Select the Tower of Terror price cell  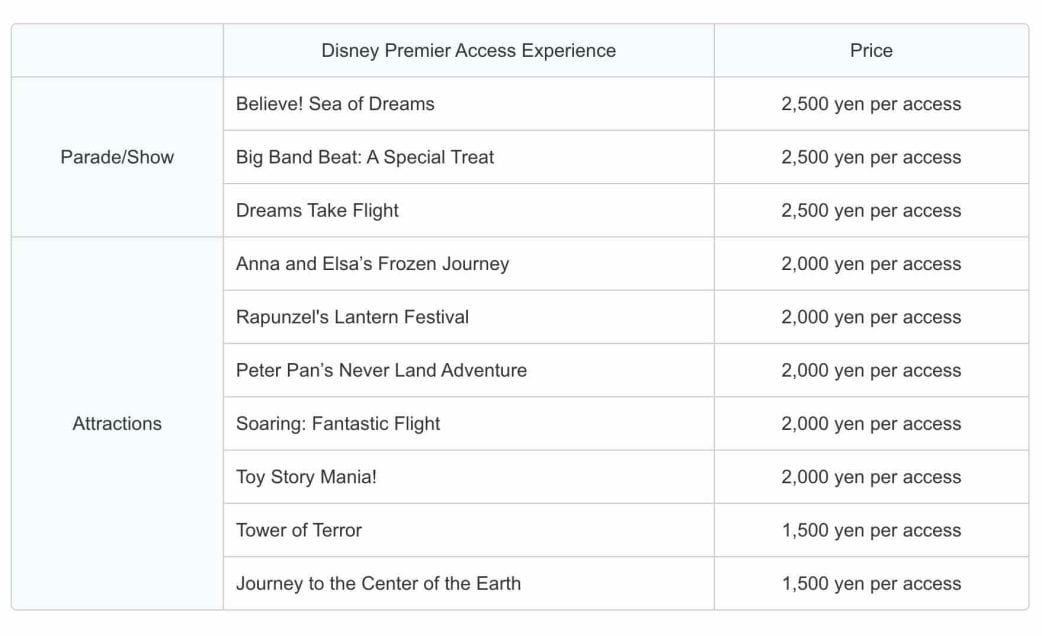tap(871, 531)
